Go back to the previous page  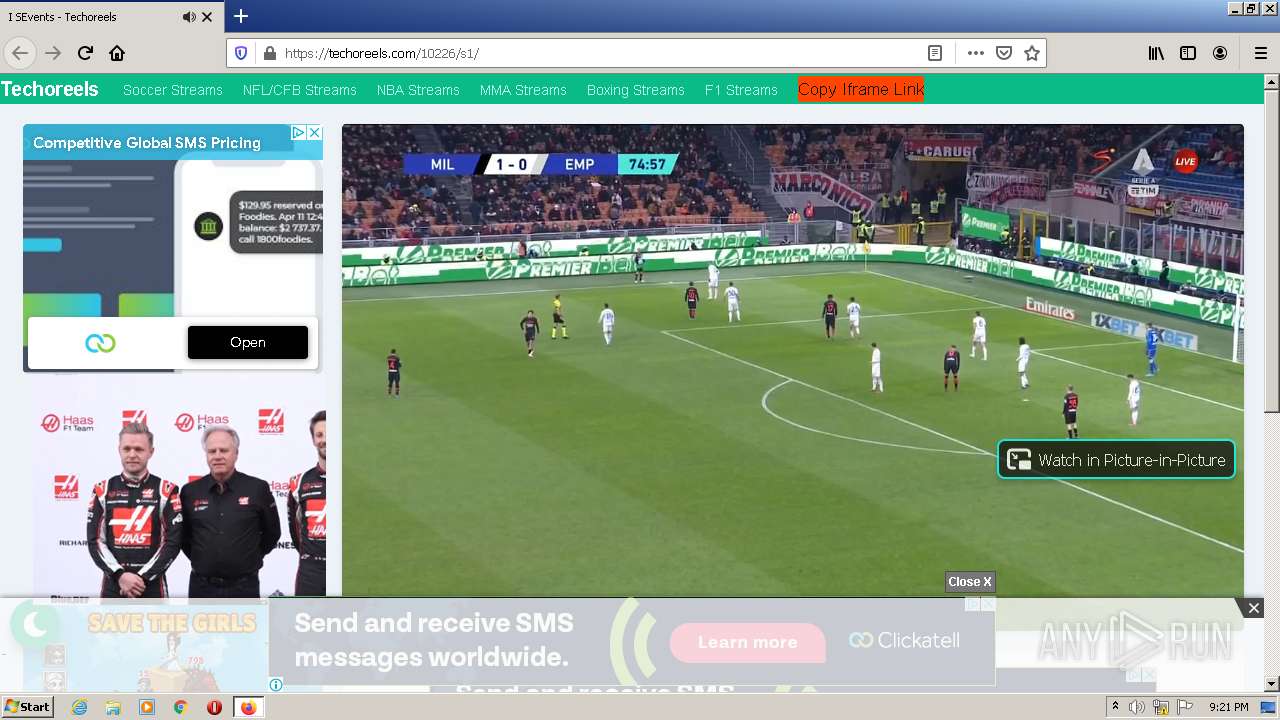20,53
